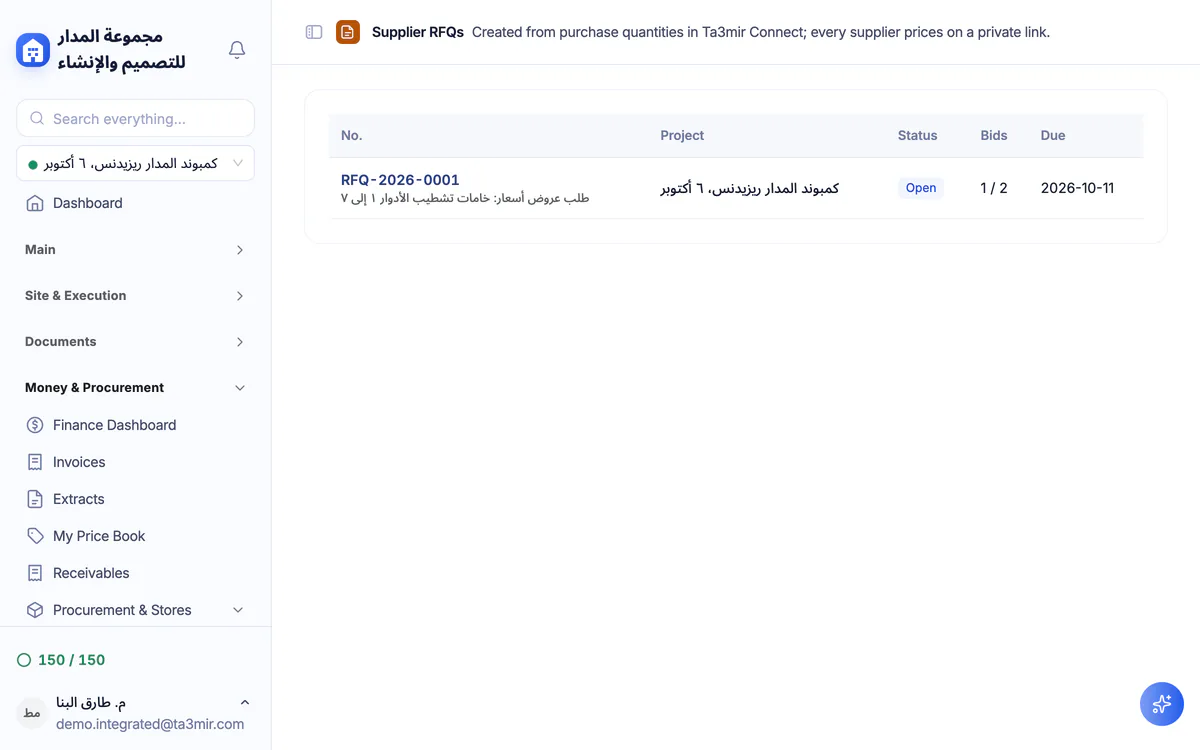1200x750 pixels.
Task: Click the usage quota circle icon
Action: click(x=24, y=660)
